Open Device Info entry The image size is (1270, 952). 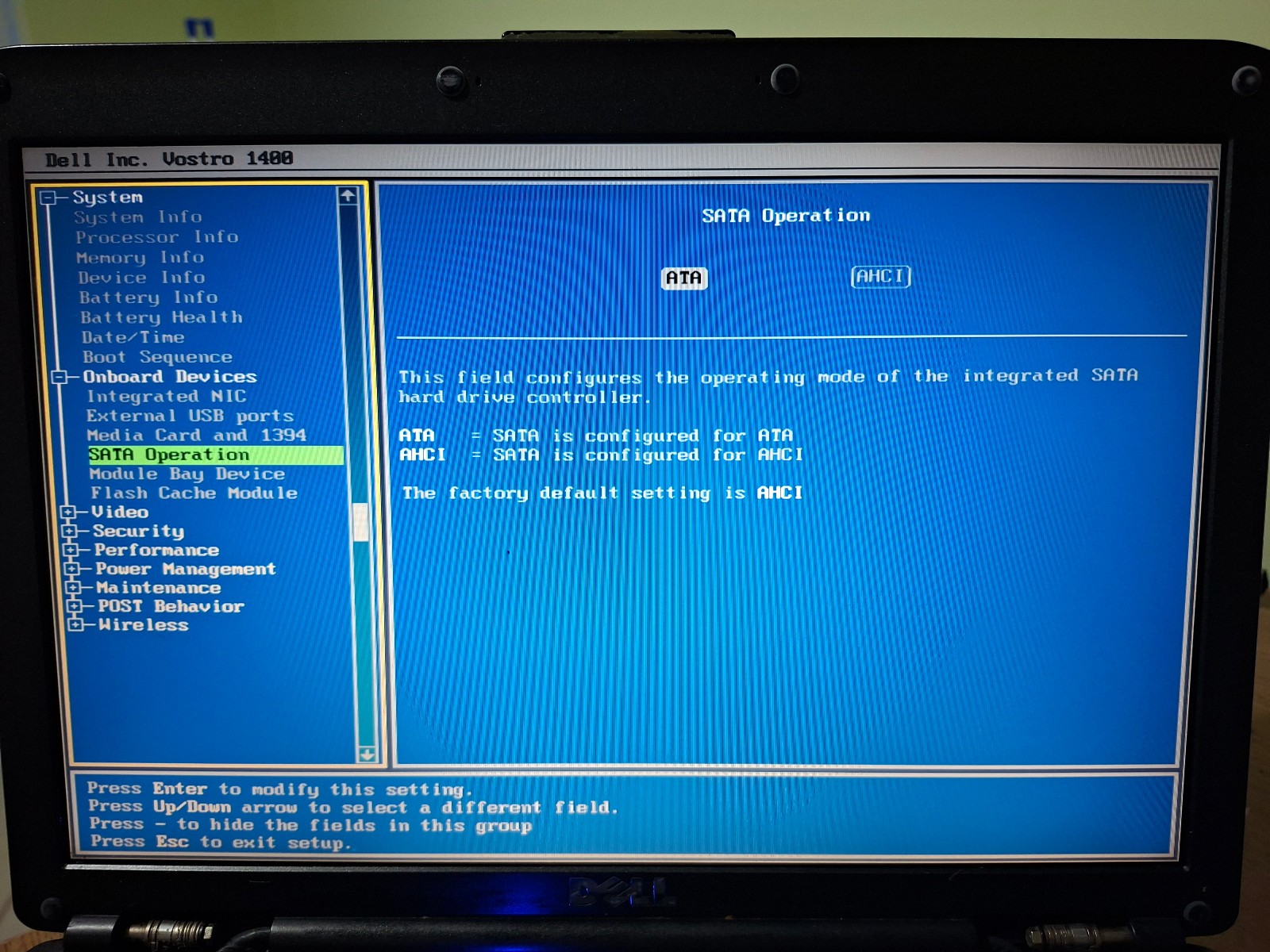(141, 278)
